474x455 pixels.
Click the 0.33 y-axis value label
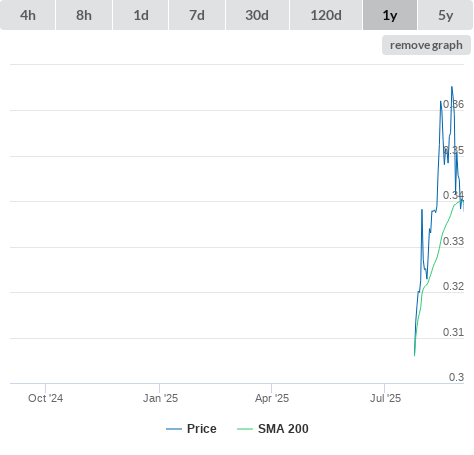click(x=453, y=241)
